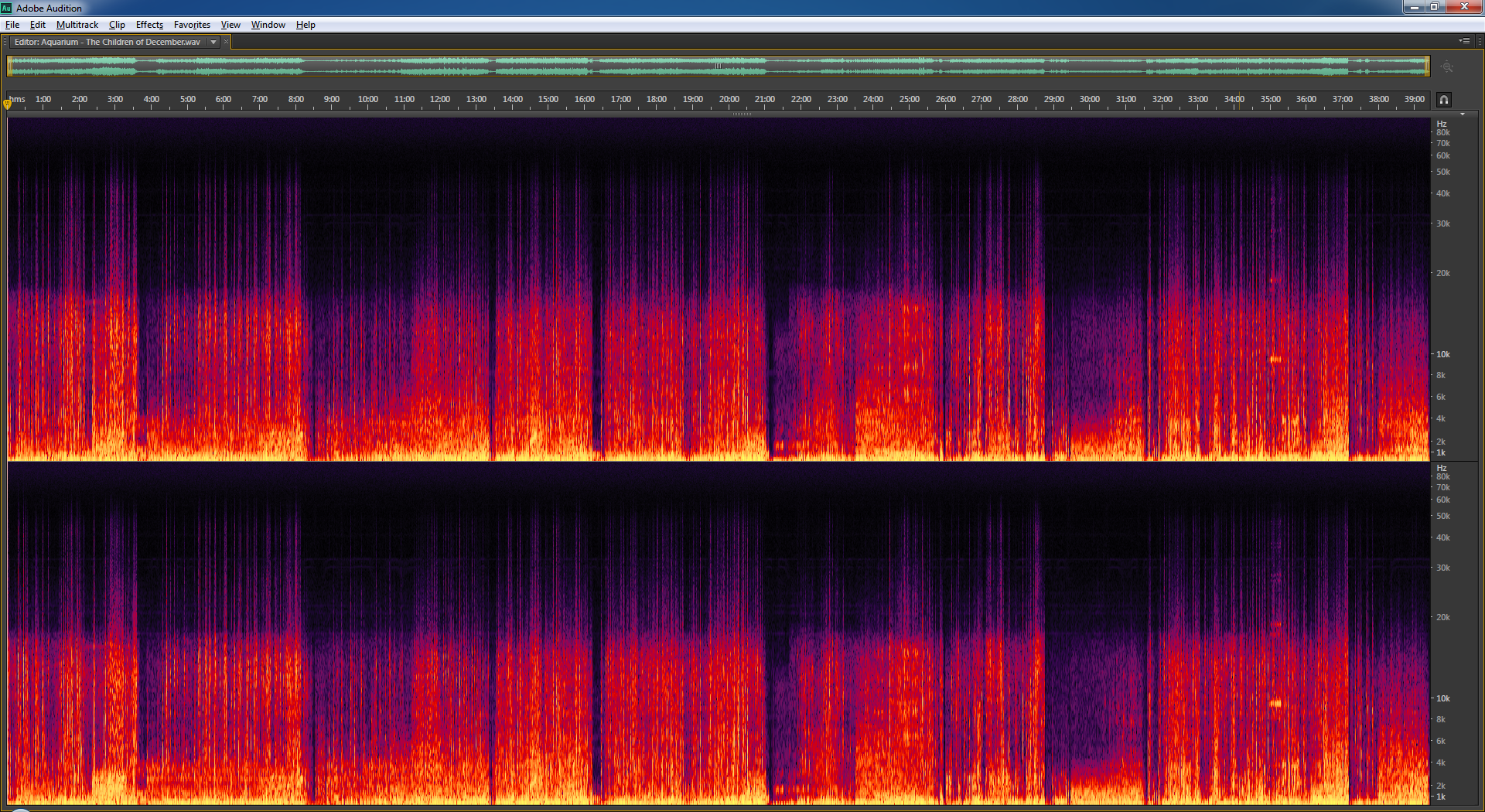The height and width of the screenshot is (812, 1485).
Task: Expand the Editor file selector dropdown arrow
Action: [213, 43]
